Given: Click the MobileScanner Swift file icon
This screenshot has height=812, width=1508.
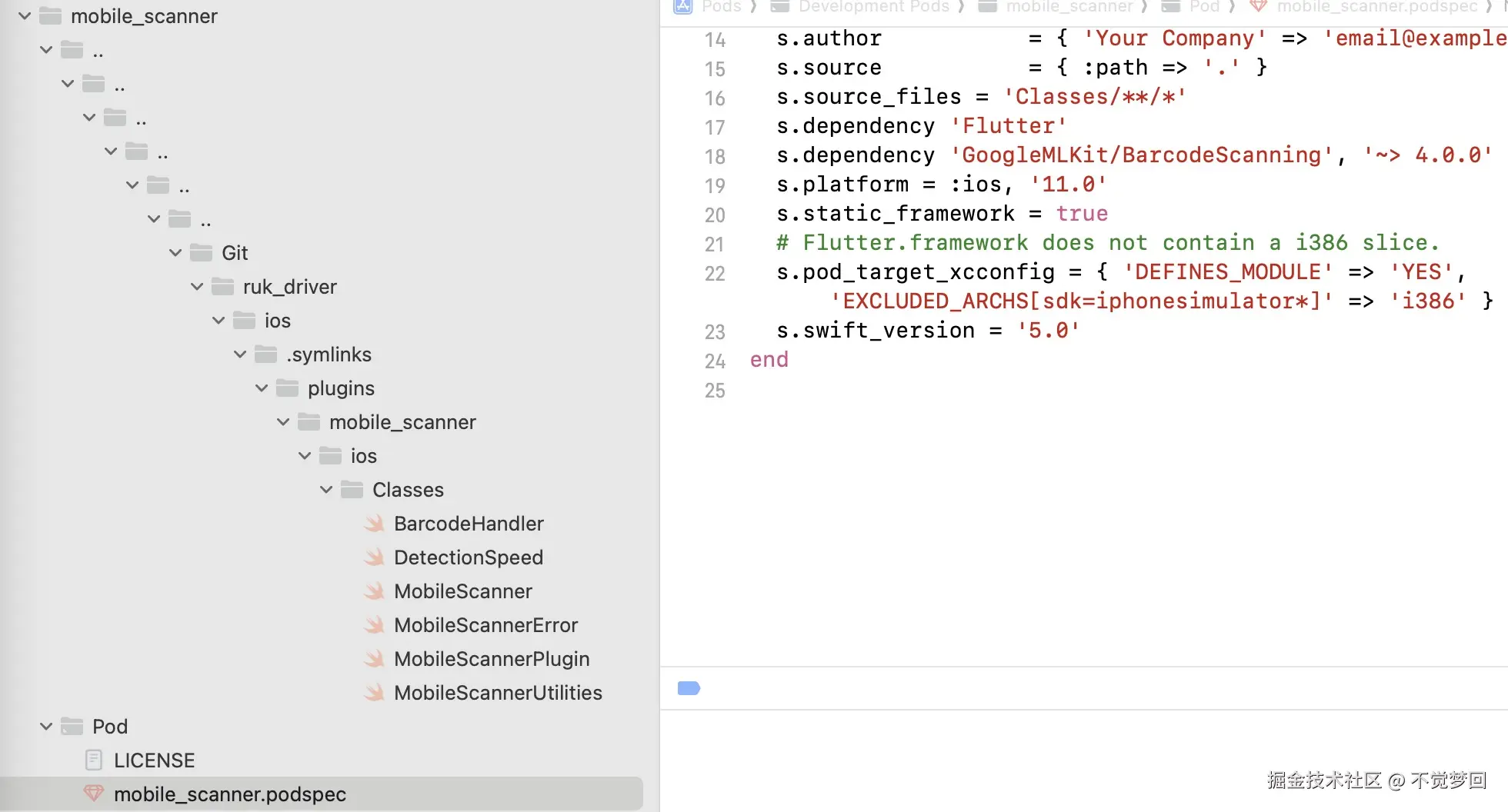Looking at the screenshot, I should [375, 591].
